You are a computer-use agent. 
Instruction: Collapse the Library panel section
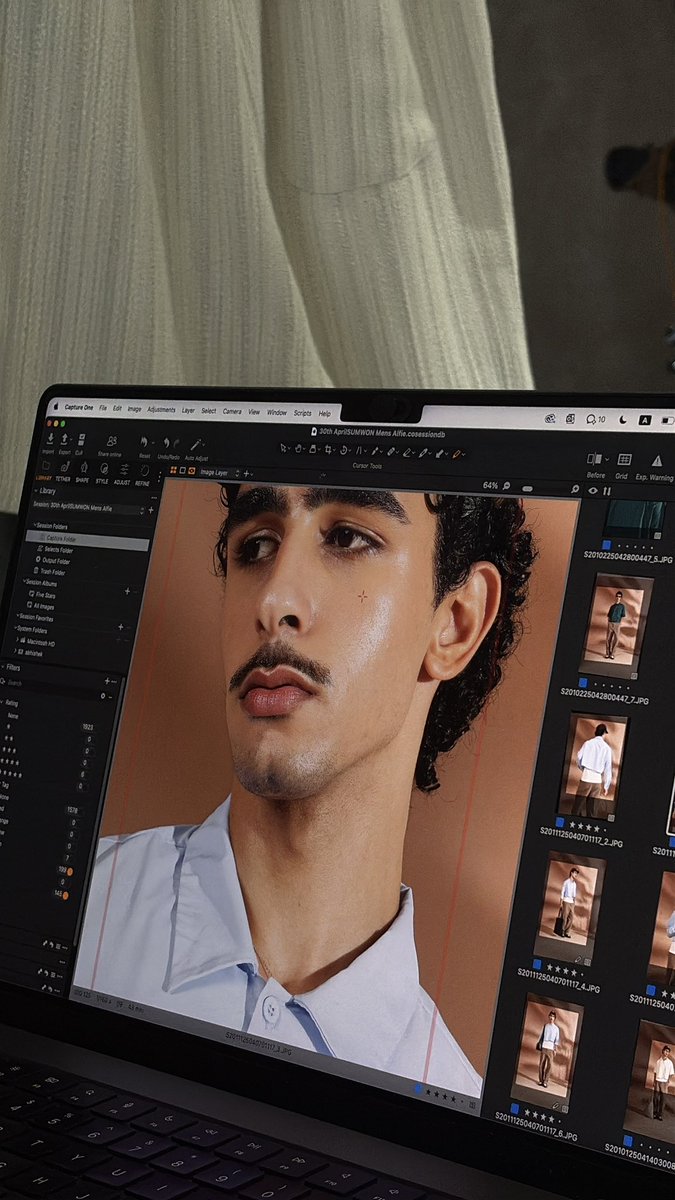coord(37,492)
